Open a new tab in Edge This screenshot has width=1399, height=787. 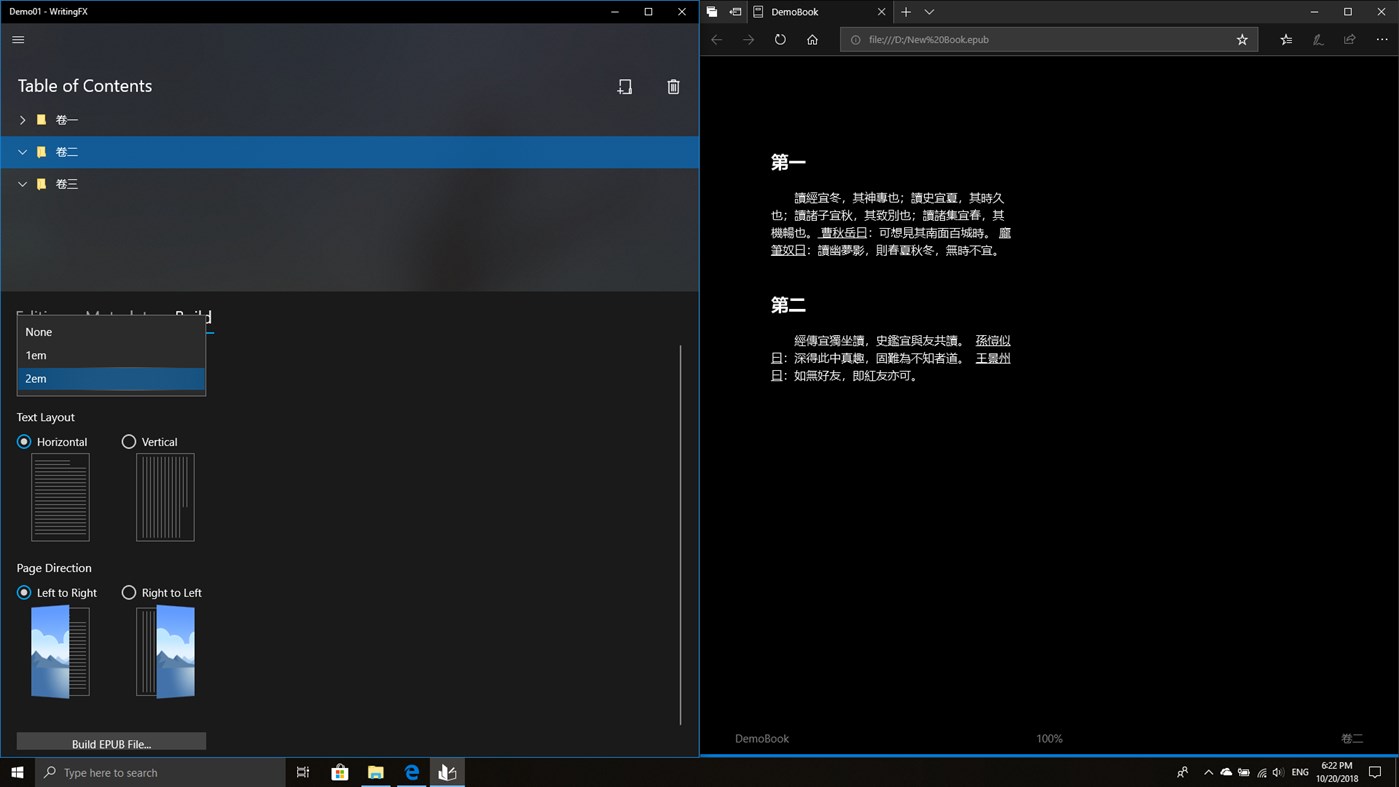point(905,12)
